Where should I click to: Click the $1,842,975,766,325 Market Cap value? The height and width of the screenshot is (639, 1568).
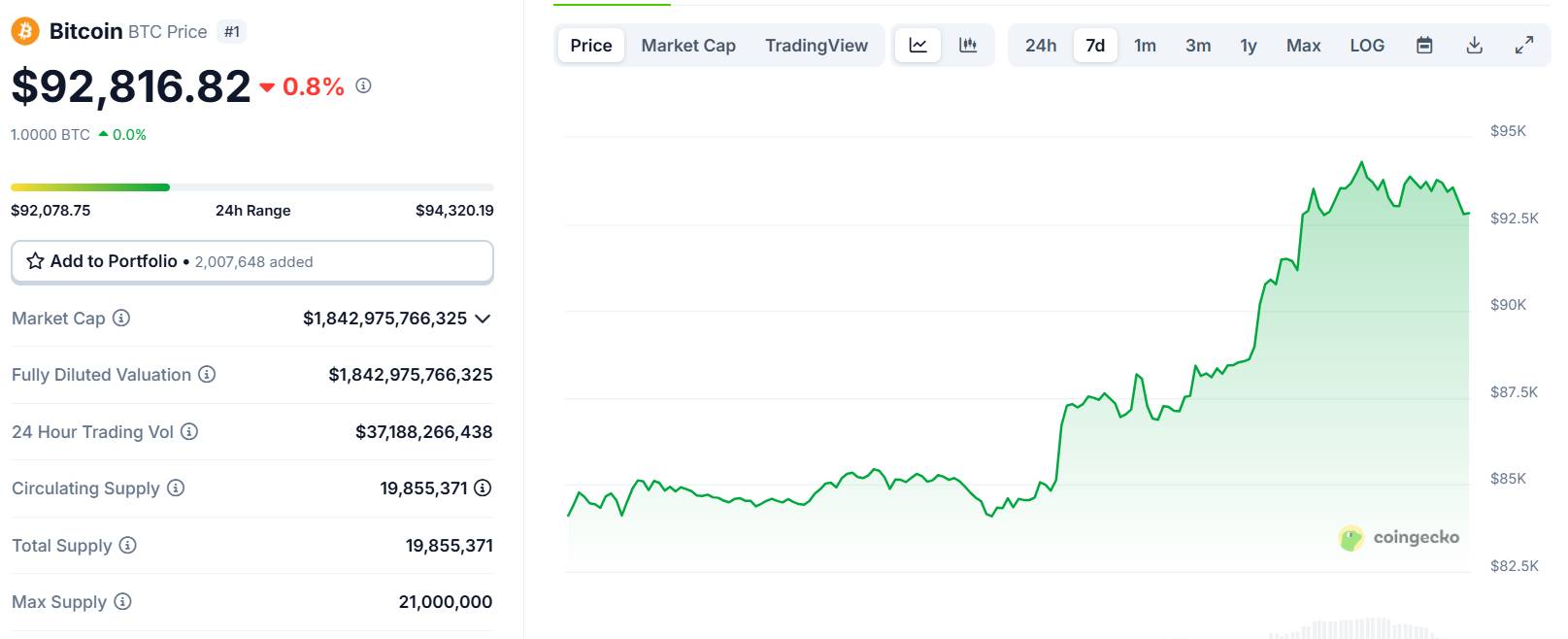coord(384,319)
